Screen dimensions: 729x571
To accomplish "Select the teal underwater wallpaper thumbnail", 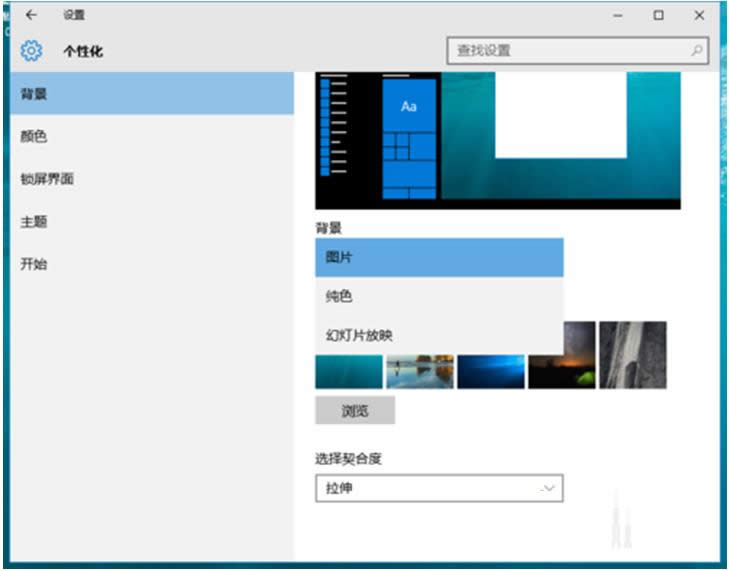I will (x=349, y=372).
